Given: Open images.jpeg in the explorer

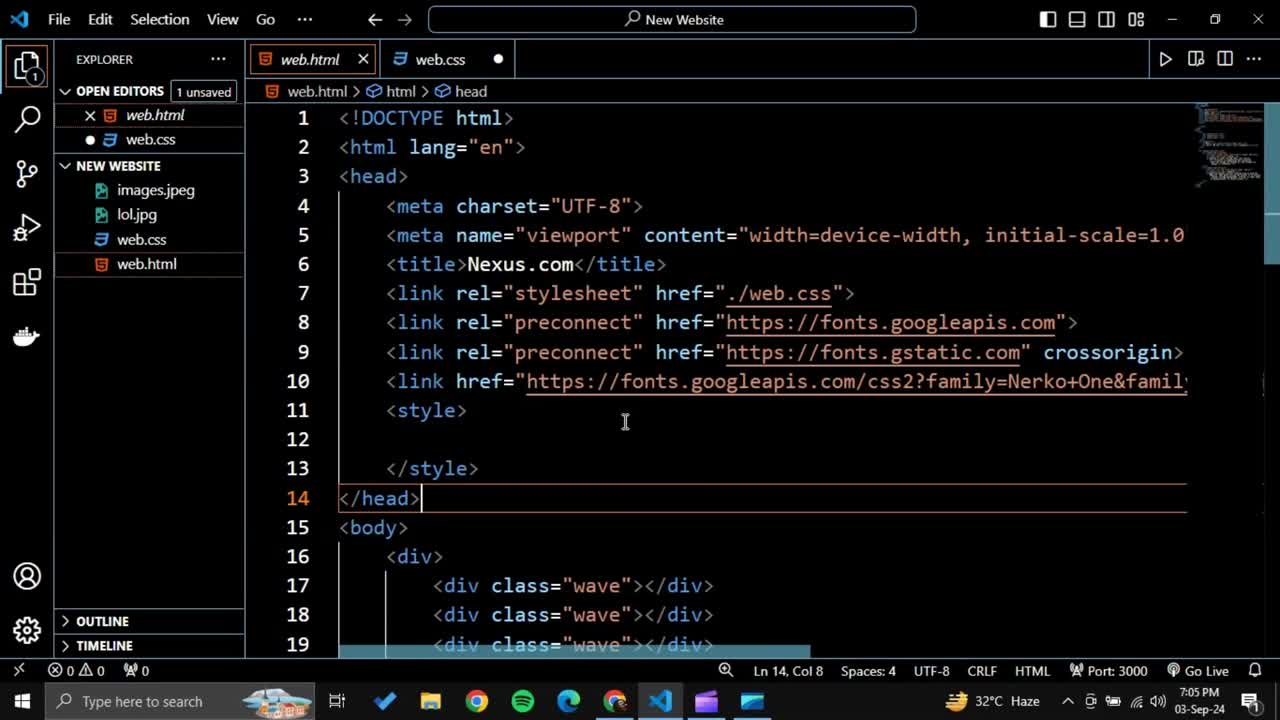Looking at the screenshot, I should (155, 190).
